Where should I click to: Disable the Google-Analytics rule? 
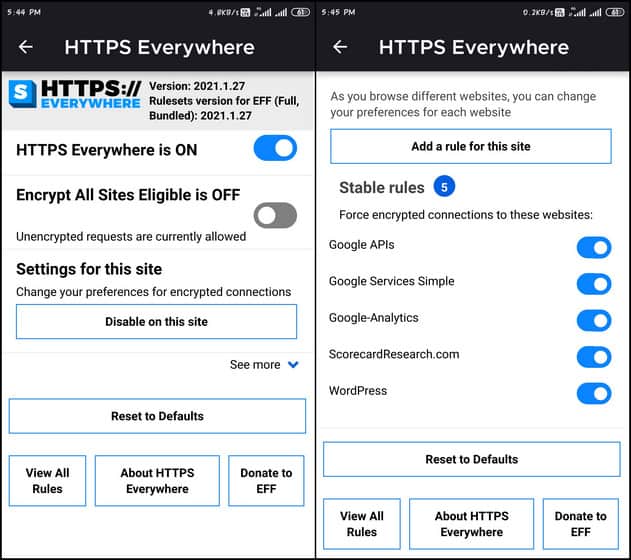(x=594, y=321)
